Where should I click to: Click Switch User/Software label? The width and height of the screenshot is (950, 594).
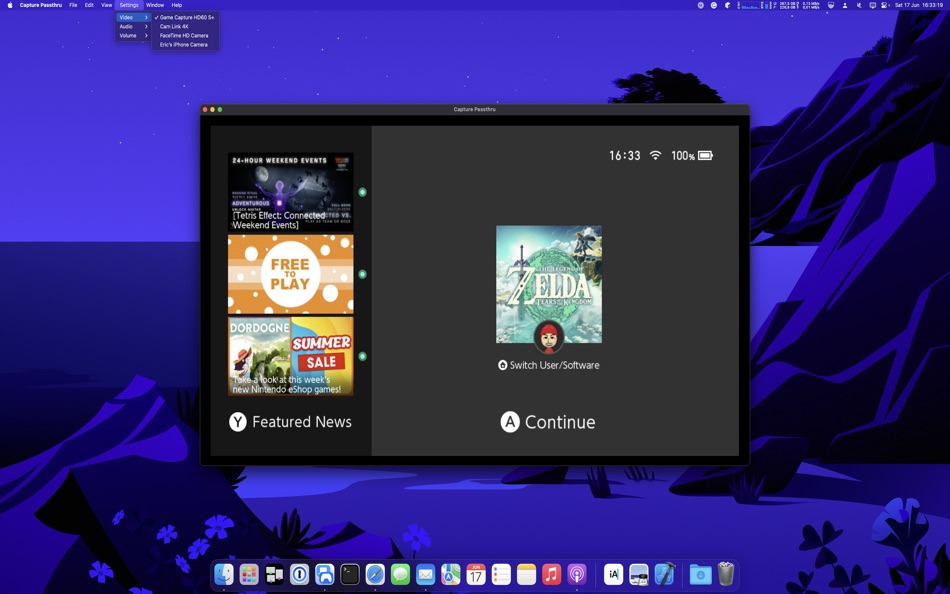pyautogui.click(x=548, y=365)
